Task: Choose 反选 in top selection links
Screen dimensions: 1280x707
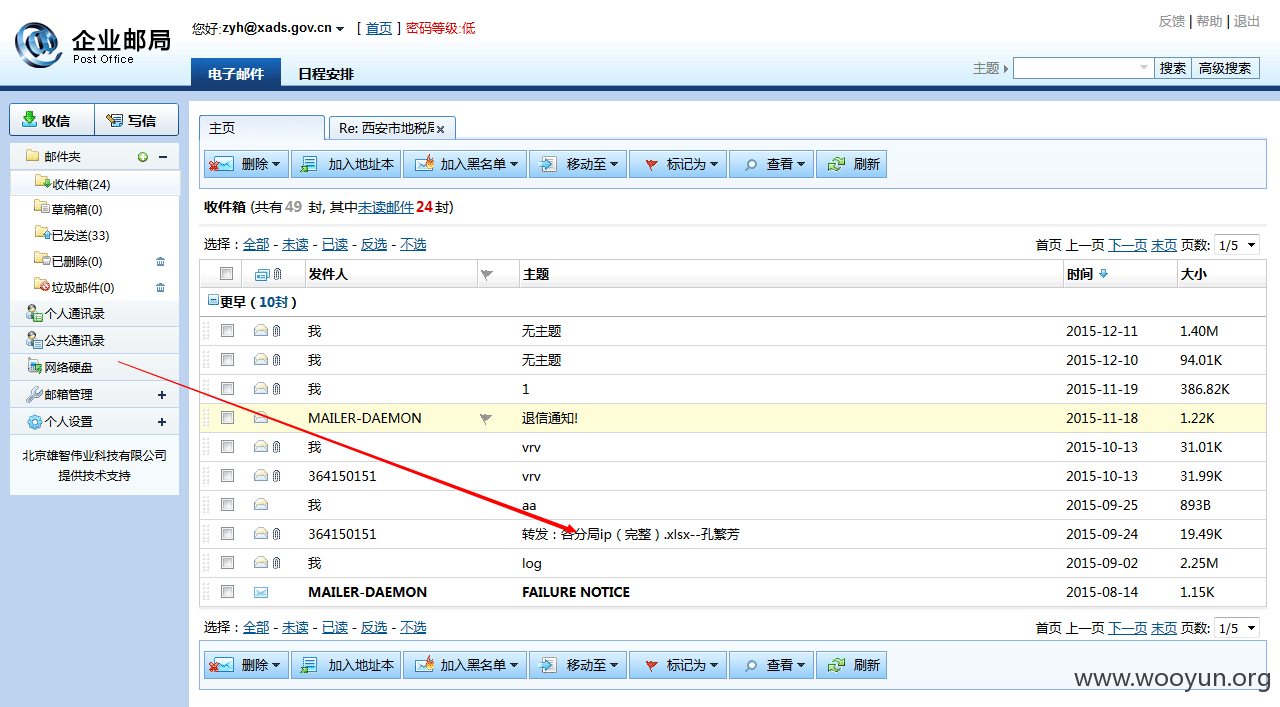Action: 374,244
